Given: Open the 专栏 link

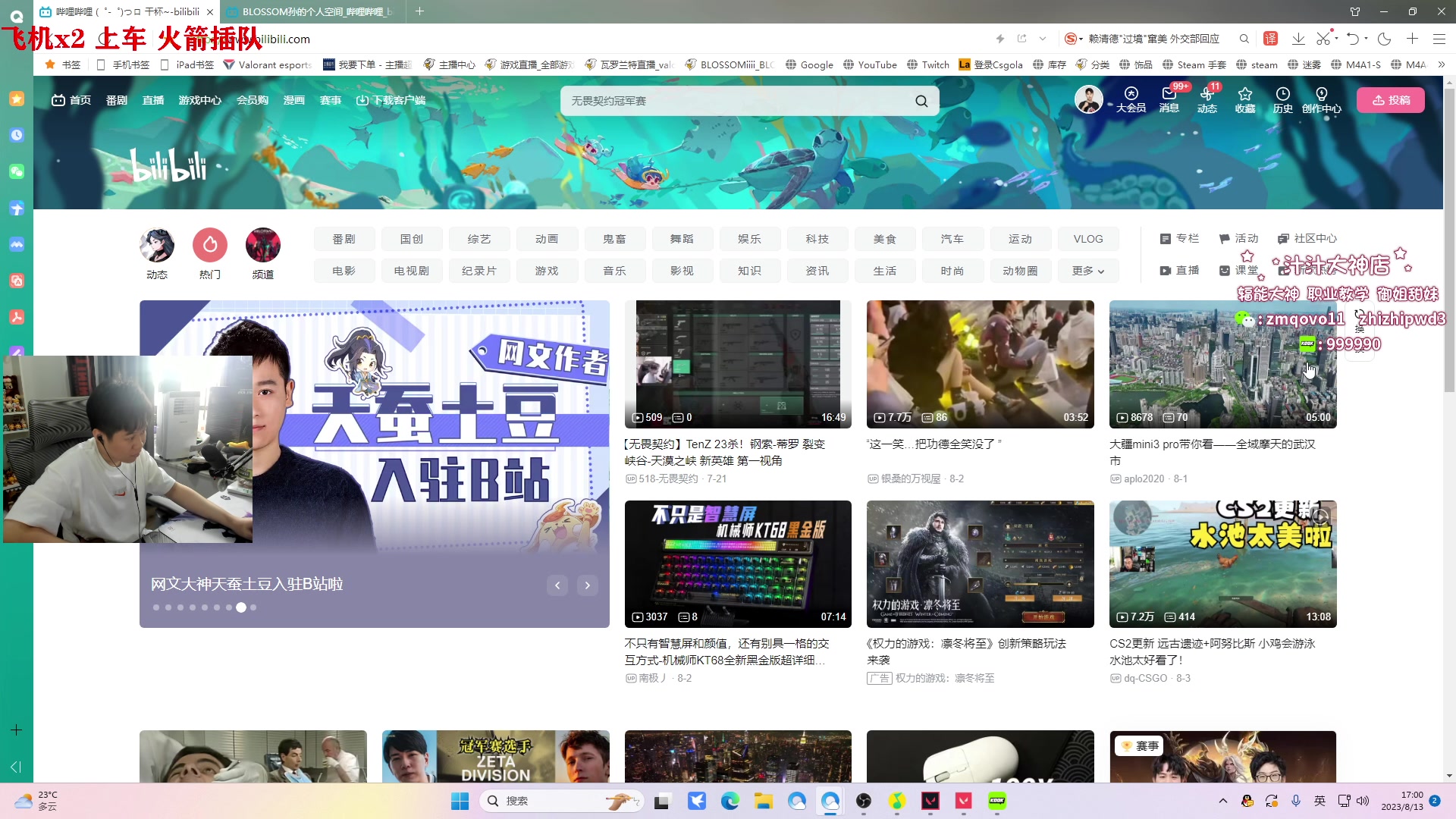Looking at the screenshot, I should pyautogui.click(x=1180, y=238).
